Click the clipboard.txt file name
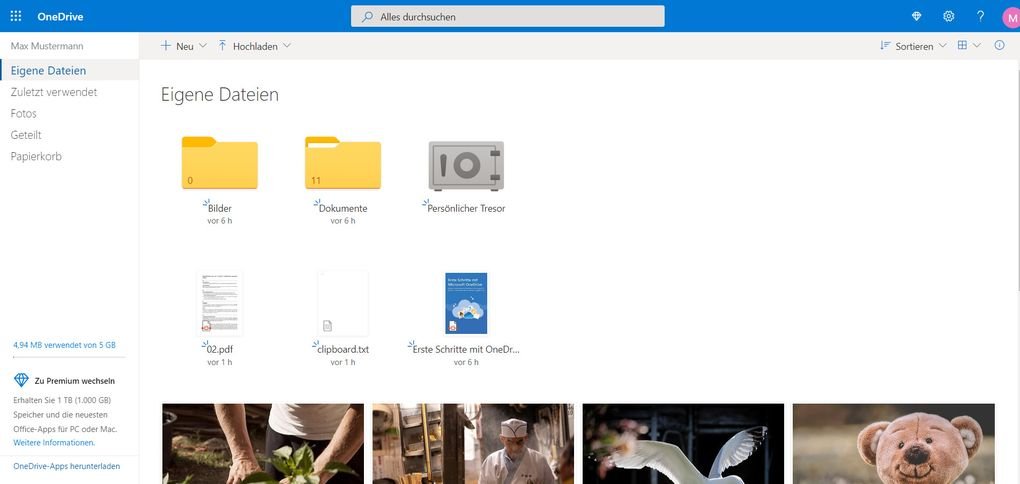Screen dimensions: 1020x484 tap(344, 349)
